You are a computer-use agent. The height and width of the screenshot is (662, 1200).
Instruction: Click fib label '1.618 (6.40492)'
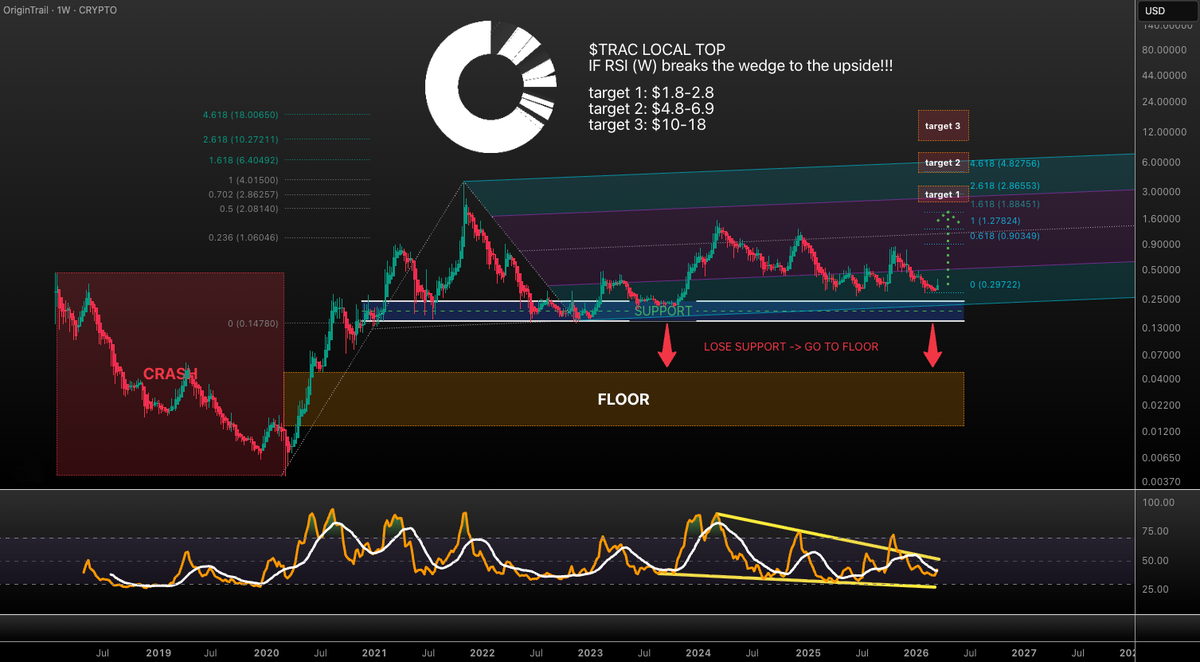(241, 159)
